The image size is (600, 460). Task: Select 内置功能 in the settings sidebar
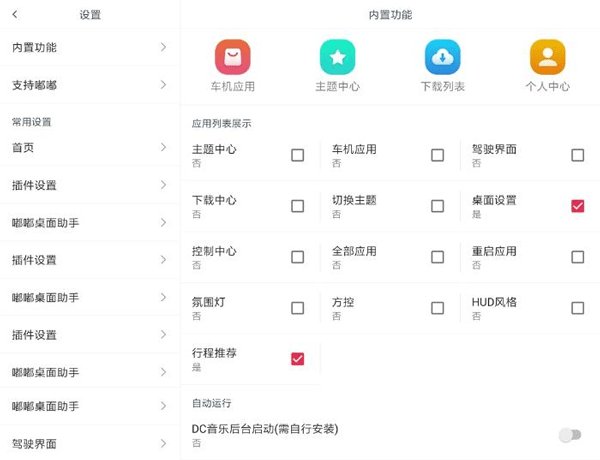pos(35,47)
